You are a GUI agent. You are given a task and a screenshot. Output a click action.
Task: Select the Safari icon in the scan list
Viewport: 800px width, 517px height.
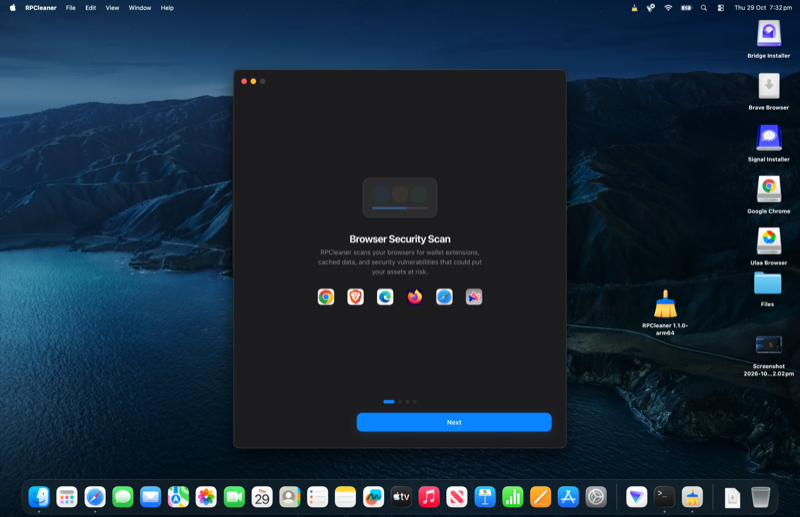click(x=444, y=297)
